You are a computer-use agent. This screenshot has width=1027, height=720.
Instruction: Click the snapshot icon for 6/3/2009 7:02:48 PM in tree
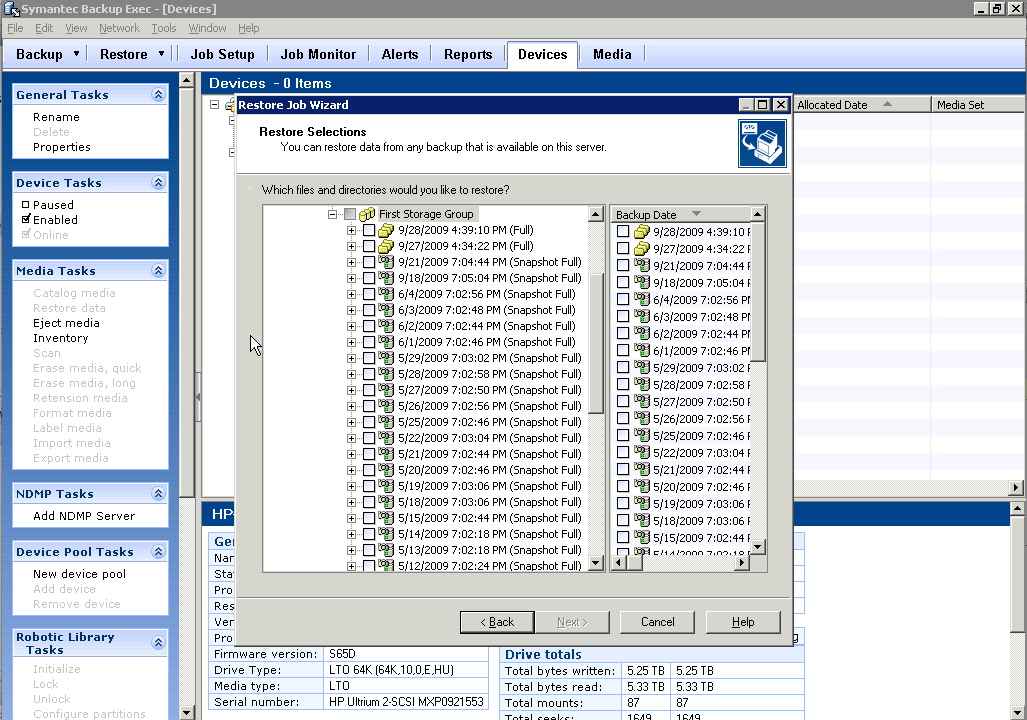tap(386, 310)
